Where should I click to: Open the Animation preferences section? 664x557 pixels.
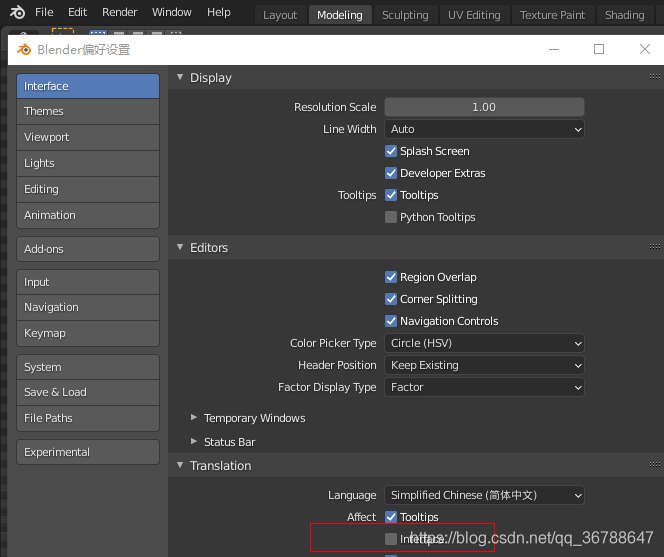coord(88,215)
